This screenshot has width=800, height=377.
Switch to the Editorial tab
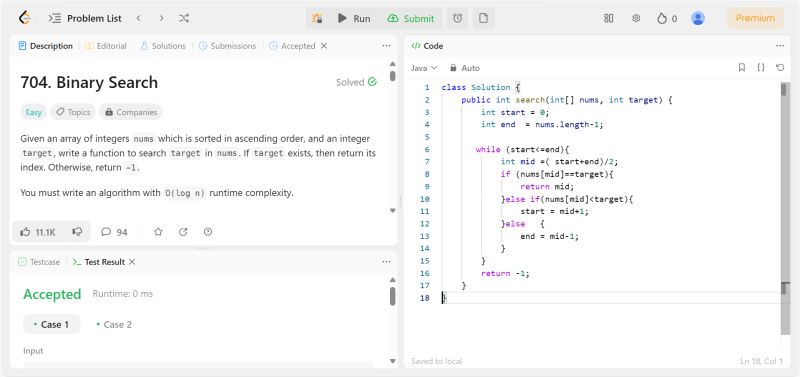106,46
